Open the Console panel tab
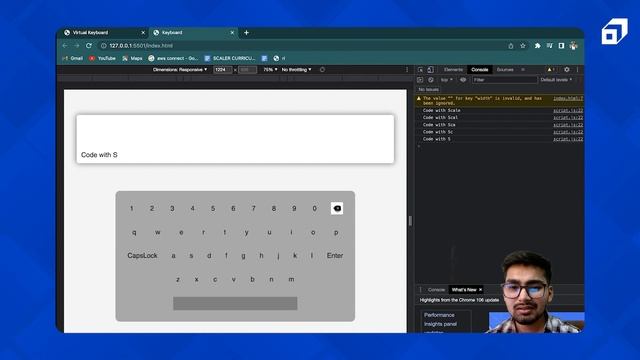 pyautogui.click(x=480, y=70)
